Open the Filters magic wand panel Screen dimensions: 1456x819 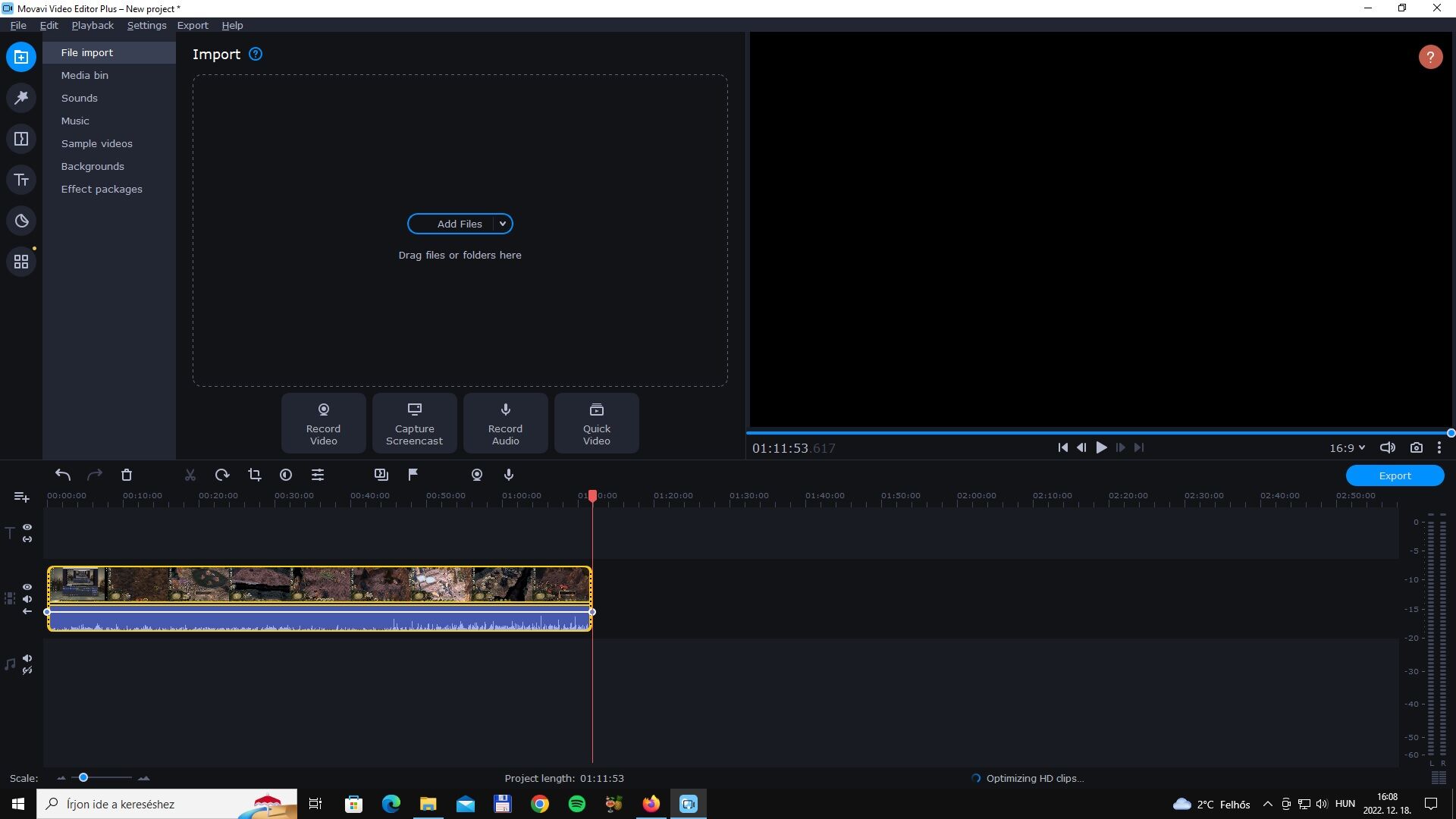[21, 98]
